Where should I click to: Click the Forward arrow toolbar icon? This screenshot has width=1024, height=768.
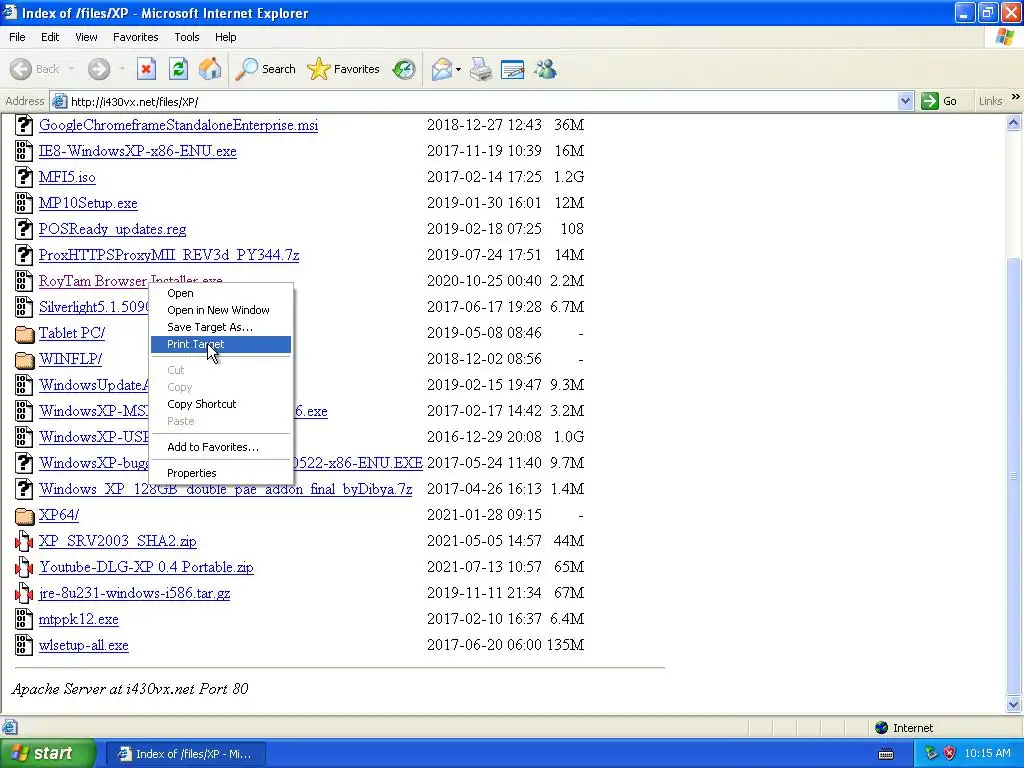click(99, 69)
